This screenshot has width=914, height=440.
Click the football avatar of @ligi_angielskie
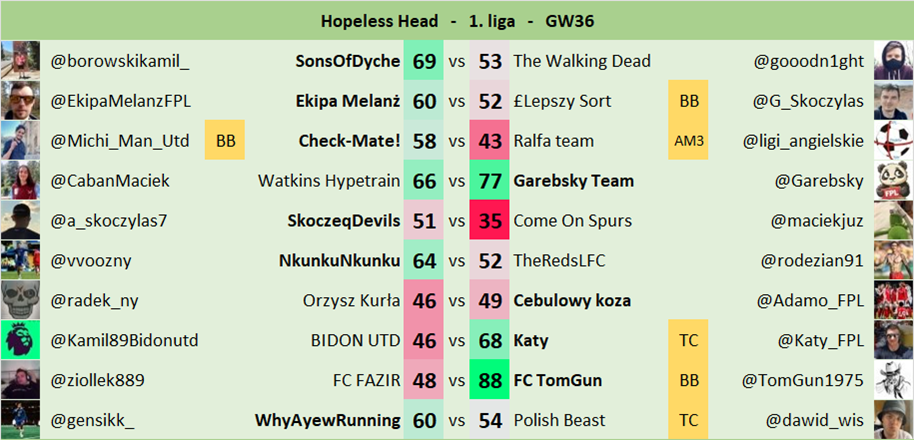(x=894, y=140)
